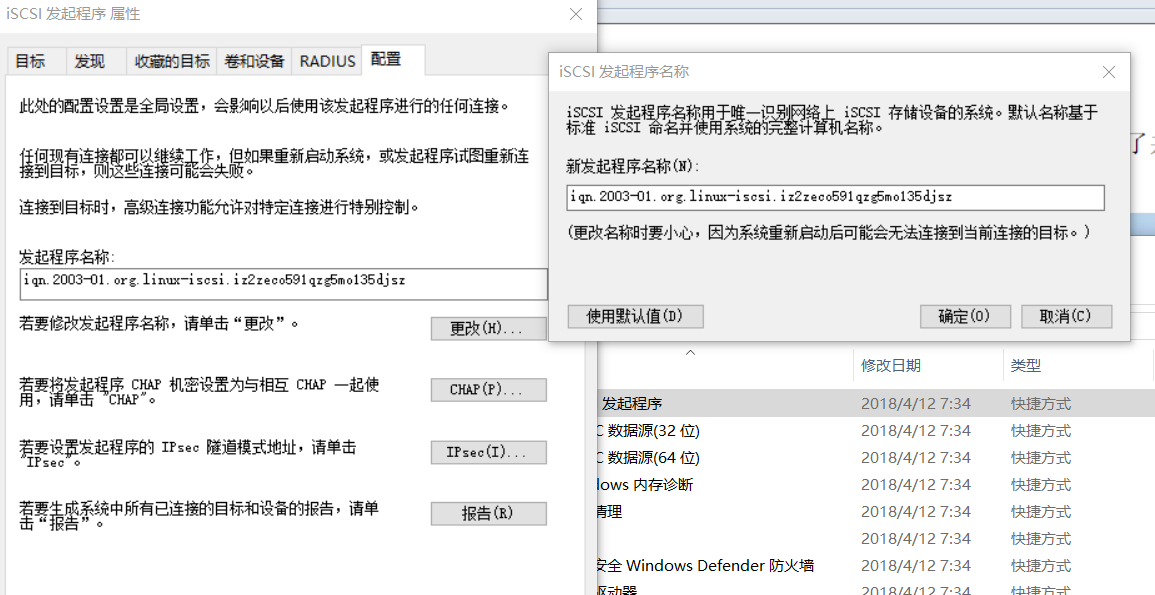
Task: Close the iSCSI 发起程序名称 dialog
Action: click(x=1109, y=72)
